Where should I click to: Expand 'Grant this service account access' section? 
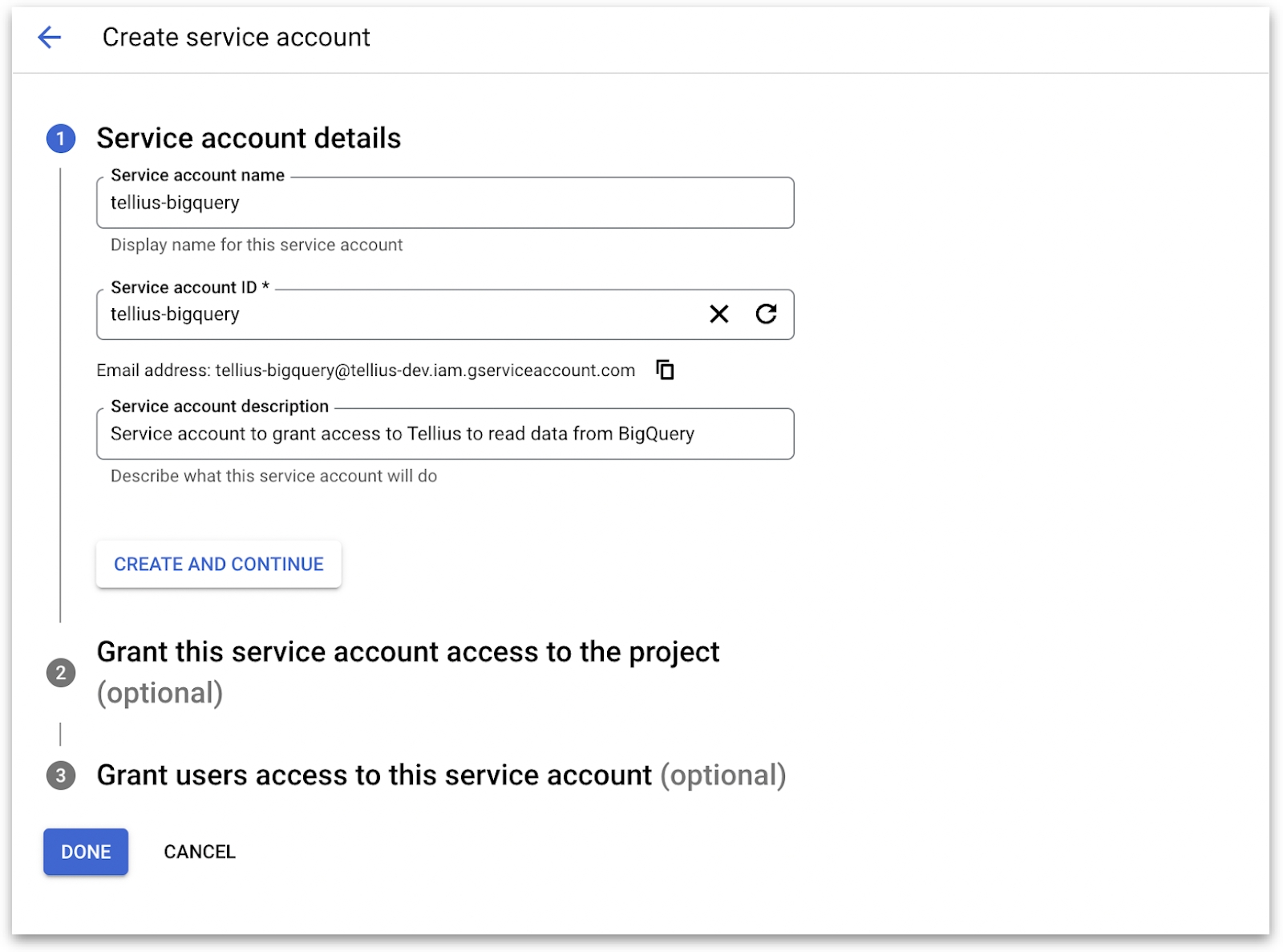pos(407,653)
